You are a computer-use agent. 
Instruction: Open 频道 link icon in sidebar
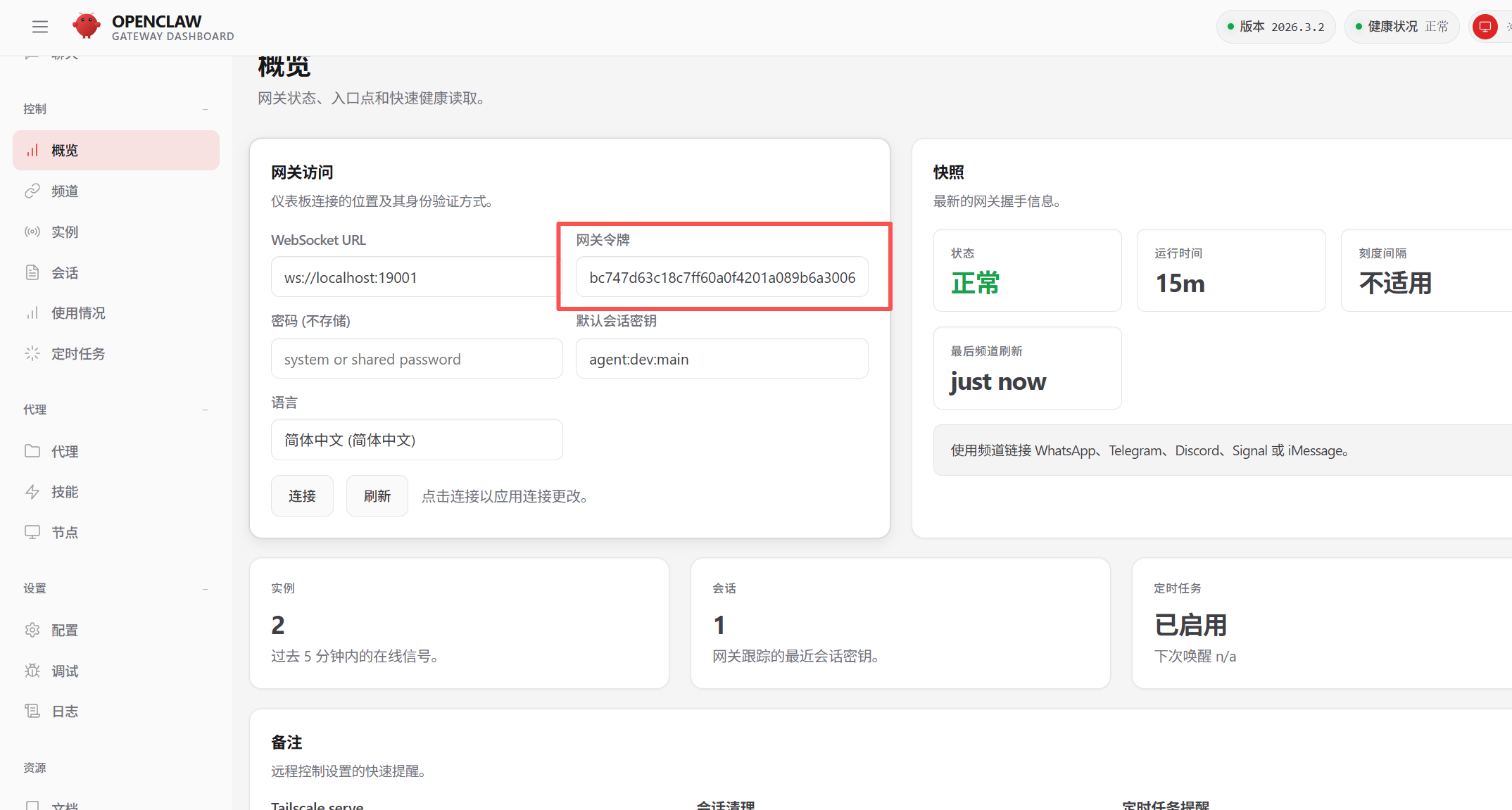point(32,191)
